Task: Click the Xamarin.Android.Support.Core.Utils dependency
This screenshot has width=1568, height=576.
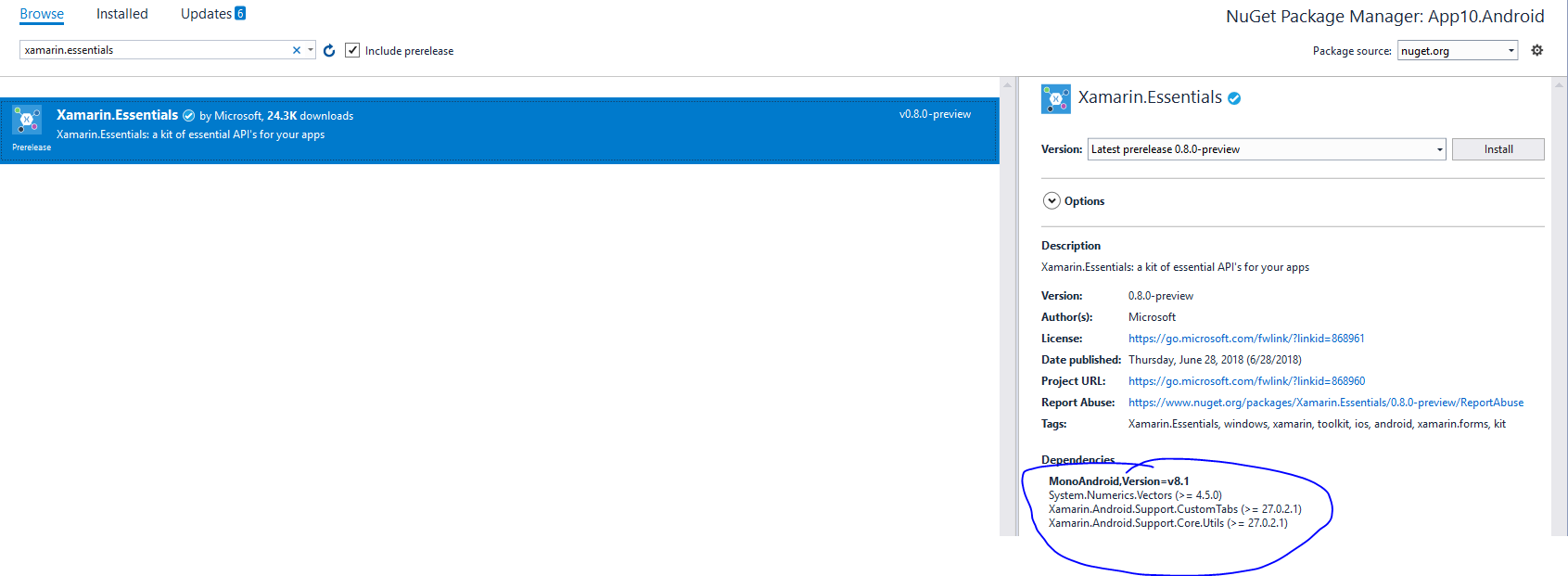Action: click(x=1168, y=523)
